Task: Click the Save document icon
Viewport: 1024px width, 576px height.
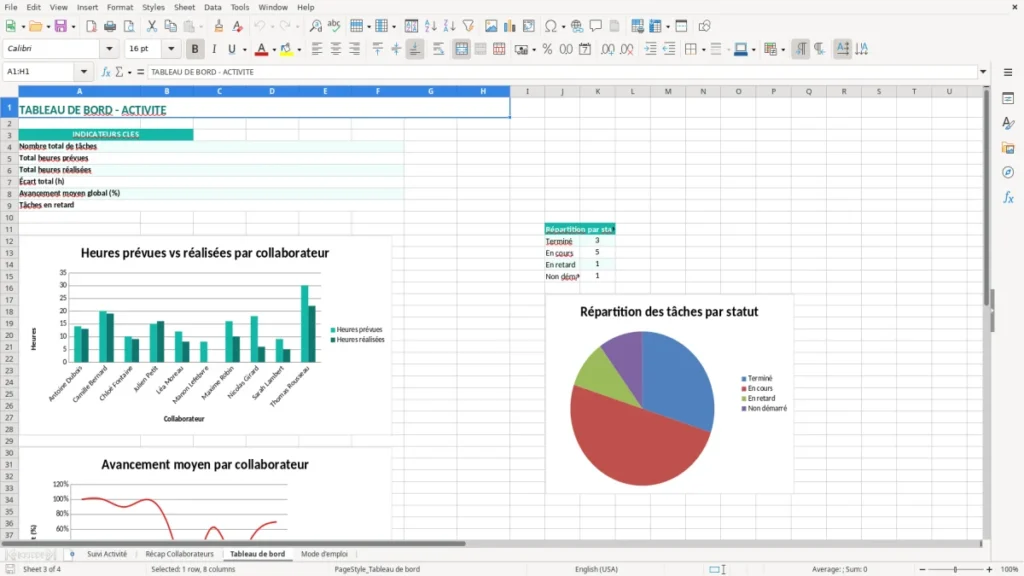Action: [61, 26]
